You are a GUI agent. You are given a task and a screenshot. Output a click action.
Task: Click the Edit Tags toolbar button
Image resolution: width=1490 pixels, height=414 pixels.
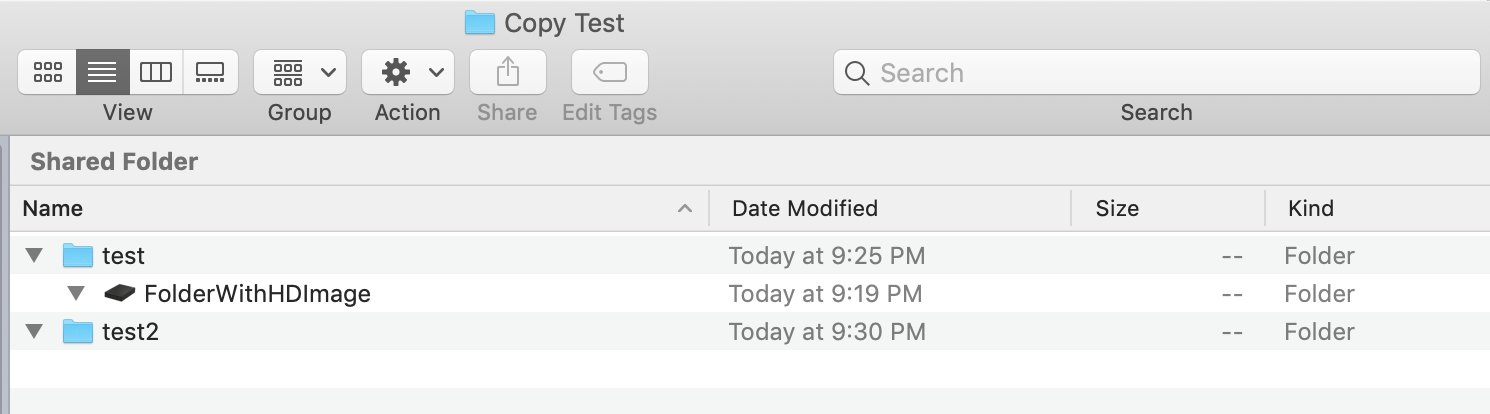point(610,72)
